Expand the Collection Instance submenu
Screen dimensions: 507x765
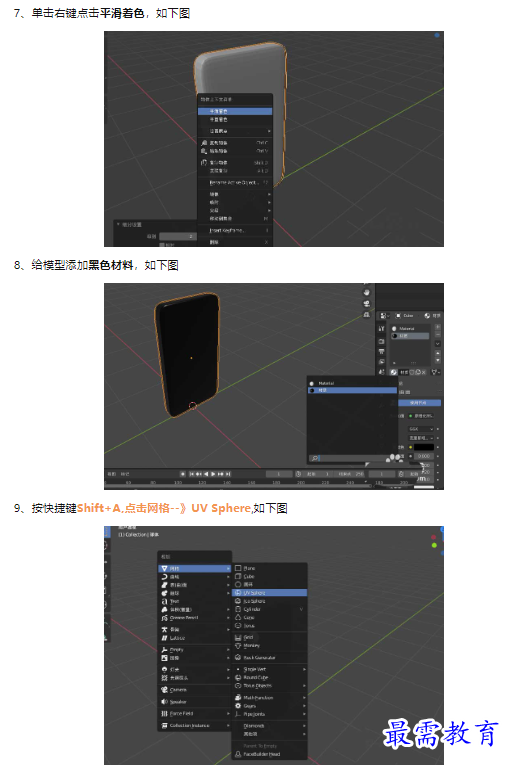pyautogui.click(x=195, y=725)
